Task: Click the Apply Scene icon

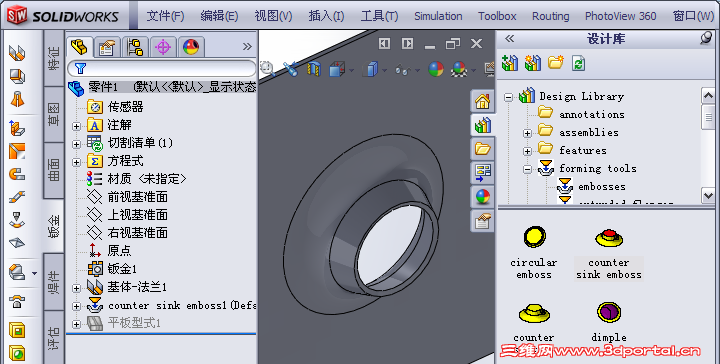Action: (x=459, y=69)
